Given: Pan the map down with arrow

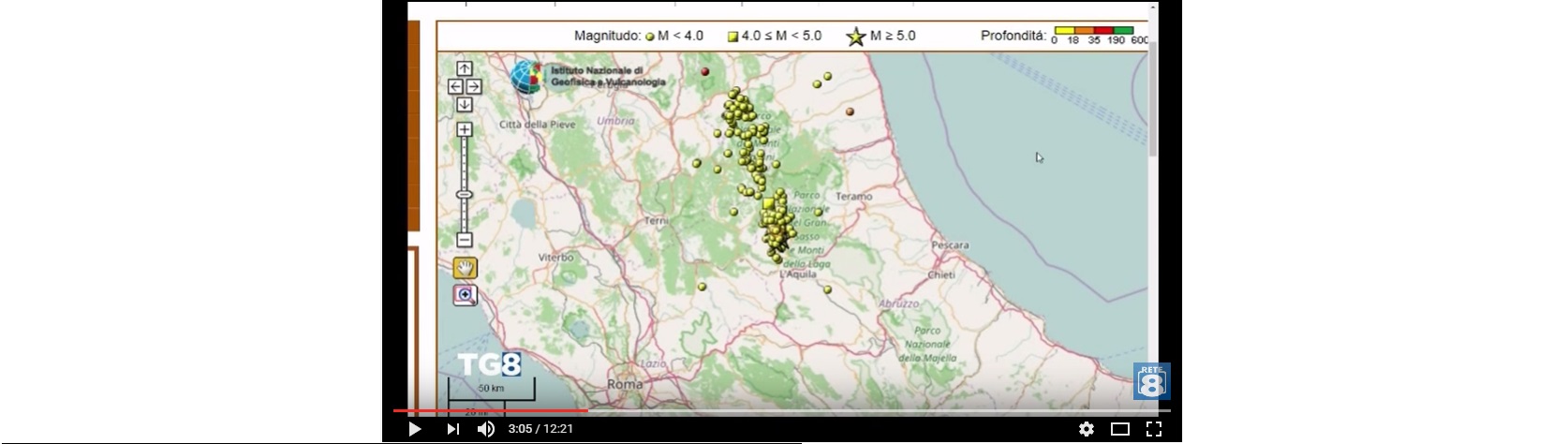Looking at the screenshot, I should (464, 104).
